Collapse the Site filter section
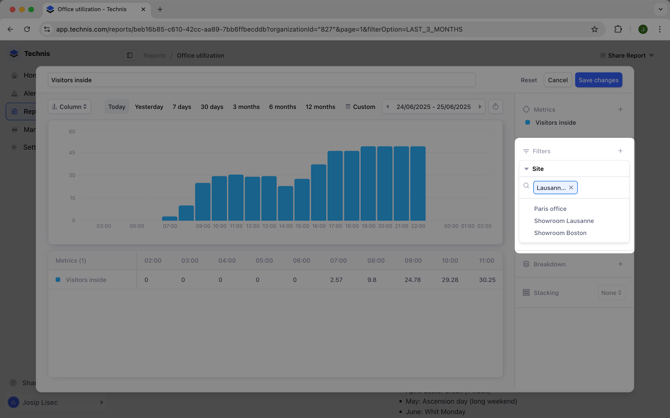The height and width of the screenshot is (418, 670). pos(527,169)
